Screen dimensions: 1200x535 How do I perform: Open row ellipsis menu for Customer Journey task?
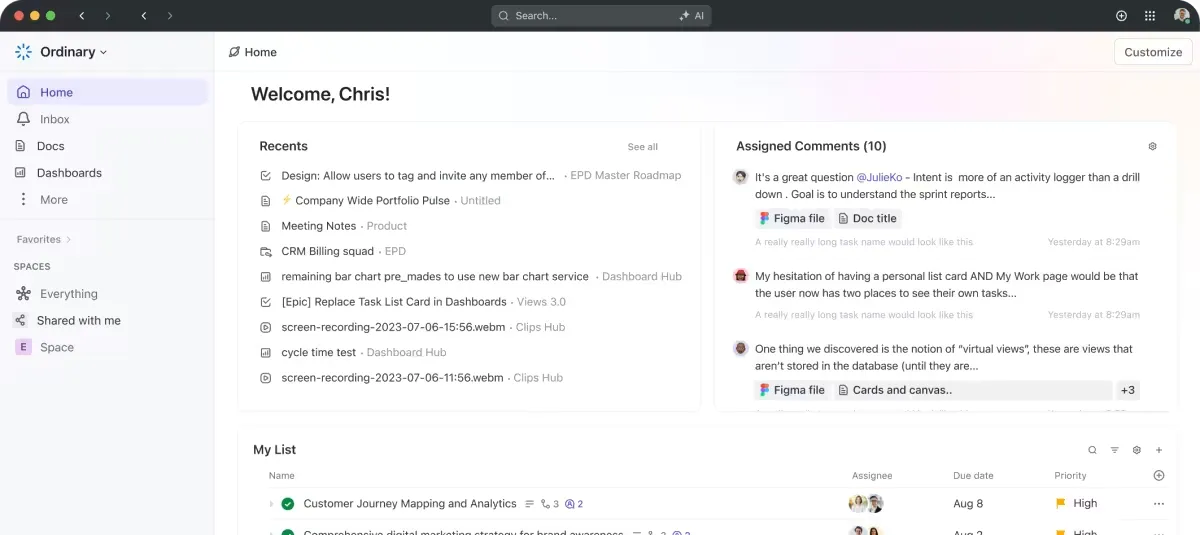pyautogui.click(x=1159, y=504)
